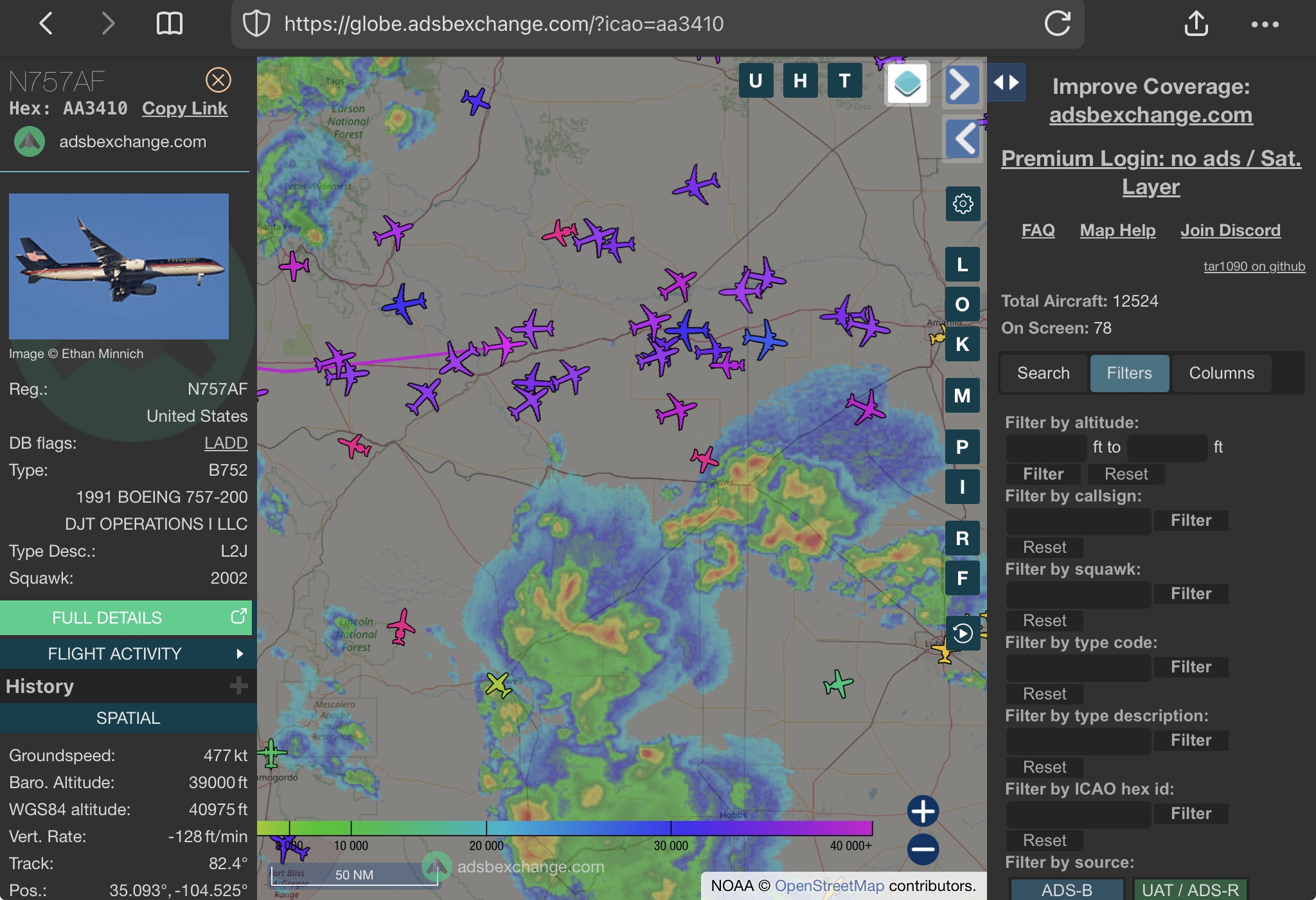Select the yellow-green aircraft near Roswell
This screenshot has width=1316, height=900.
[498, 685]
